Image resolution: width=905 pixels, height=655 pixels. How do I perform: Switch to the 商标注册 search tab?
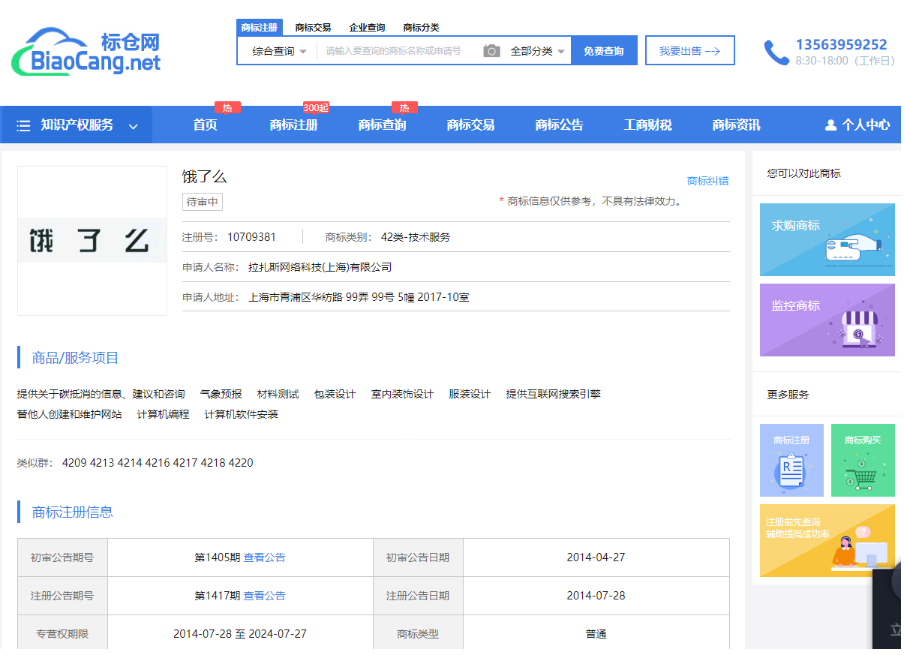point(259,27)
